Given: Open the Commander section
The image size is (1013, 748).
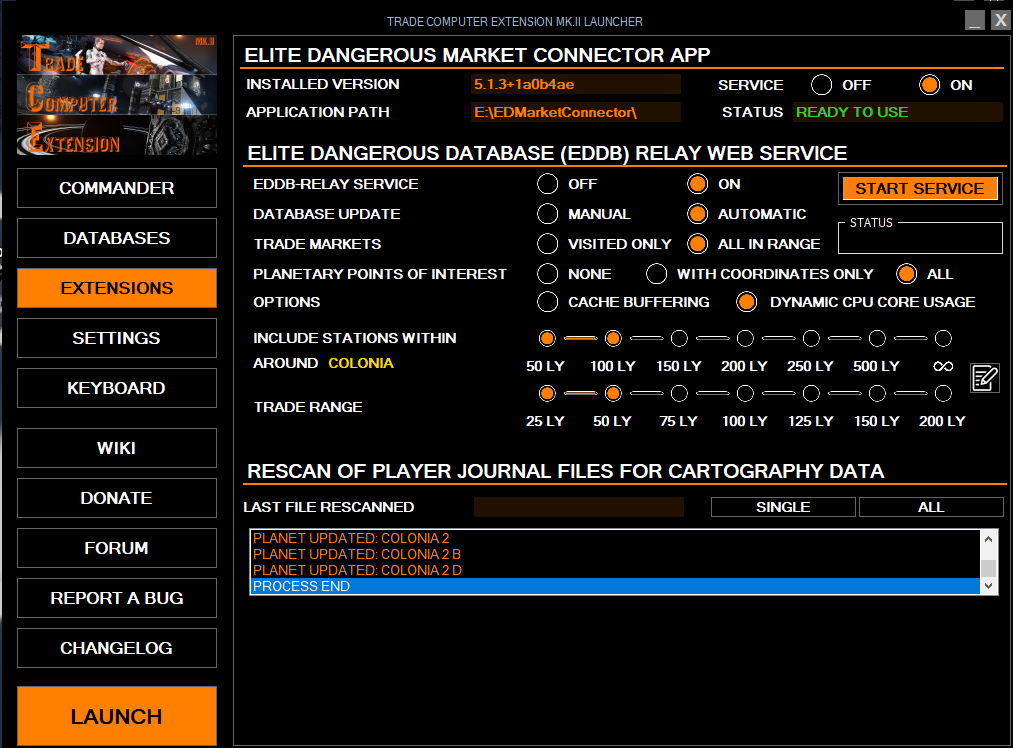Looking at the screenshot, I should pyautogui.click(x=117, y=188).
